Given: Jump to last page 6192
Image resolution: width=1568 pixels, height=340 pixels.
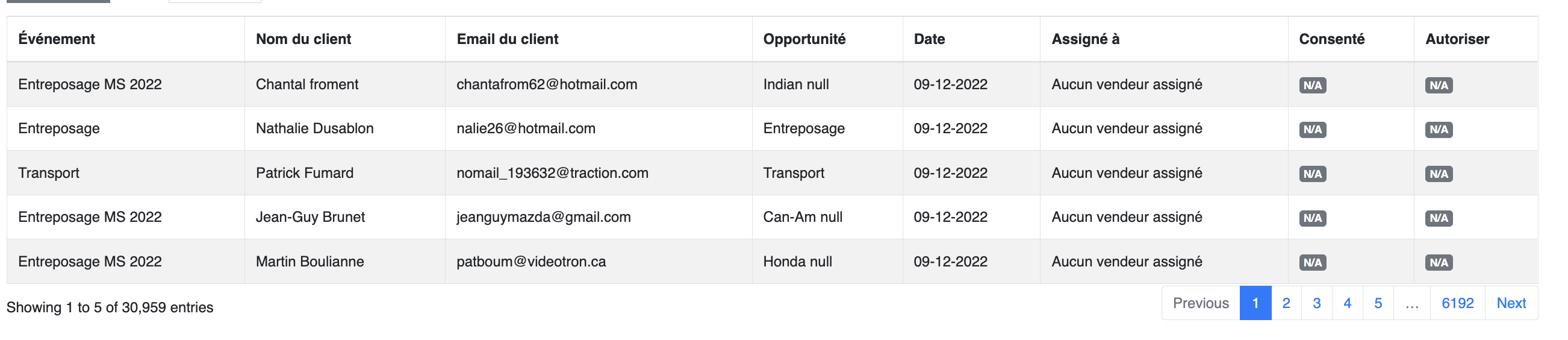Looking at the screenshot, I should pos(1457,303).
